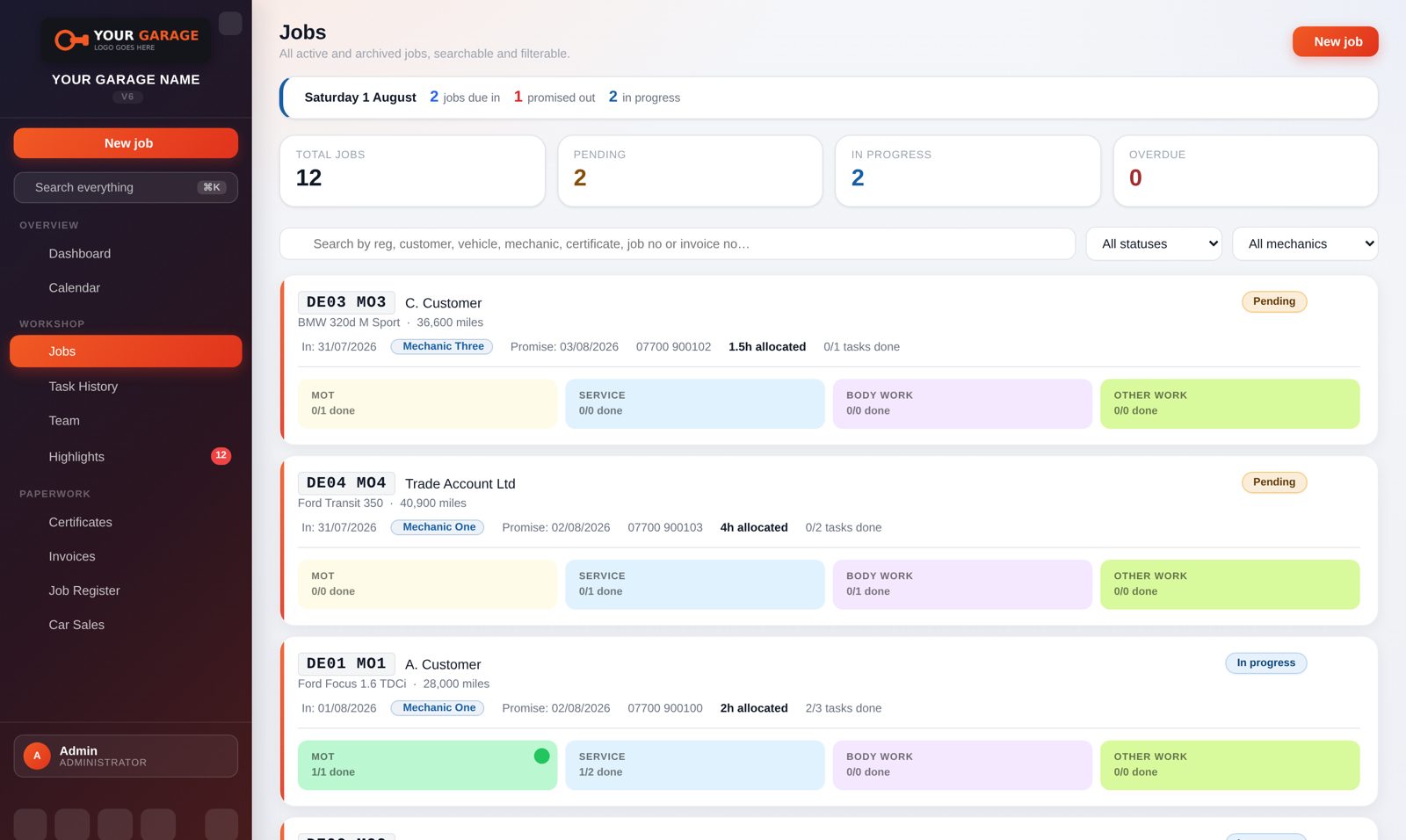
Task: Click New job in the sidebar
Action: point(126,143)
